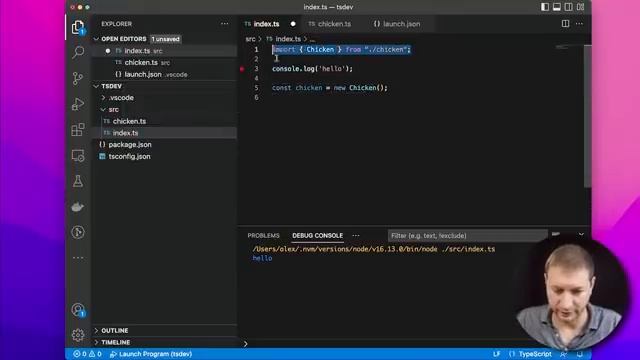Toggle bottom panel layout icon

tap(557, 7)
